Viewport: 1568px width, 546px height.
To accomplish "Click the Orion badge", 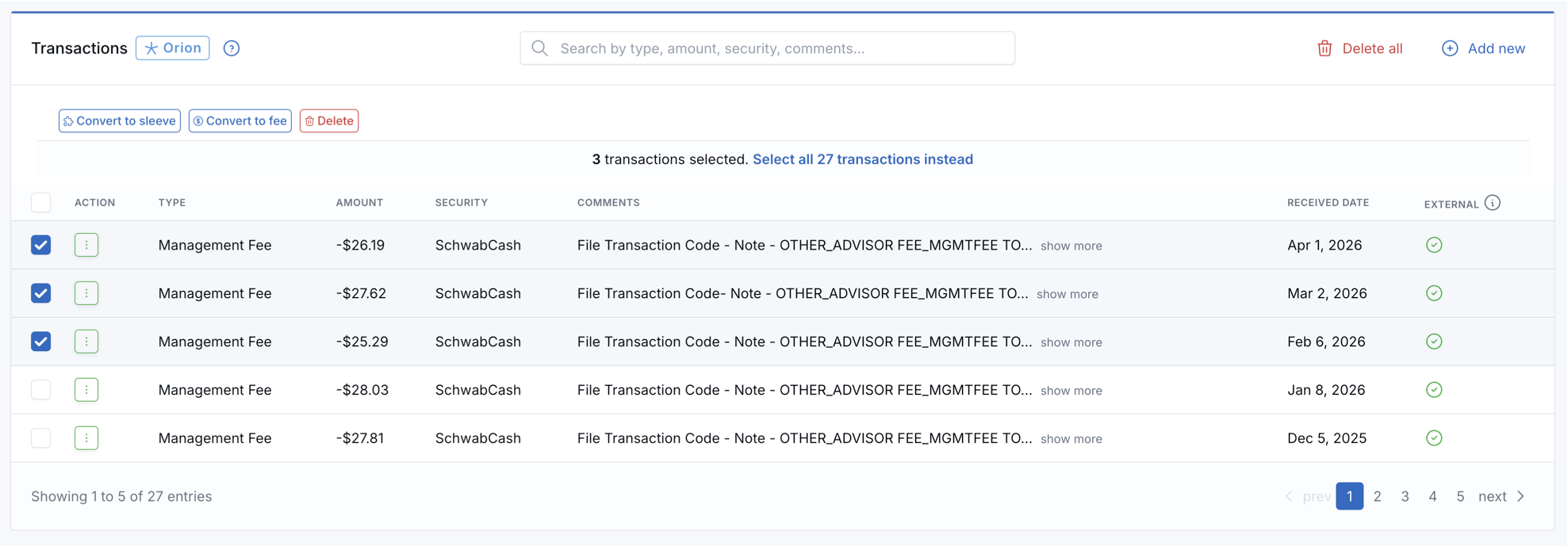I will (173, 48).
